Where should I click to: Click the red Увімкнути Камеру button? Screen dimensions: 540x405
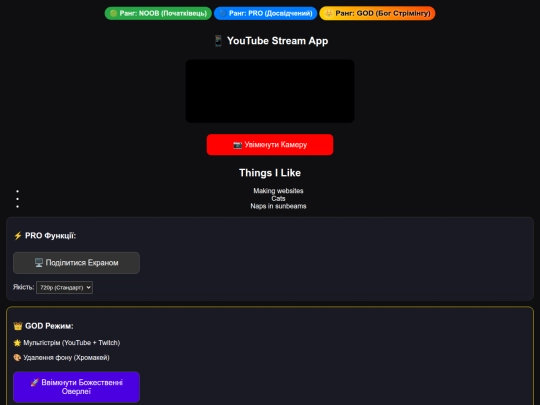tap(270, 145)
